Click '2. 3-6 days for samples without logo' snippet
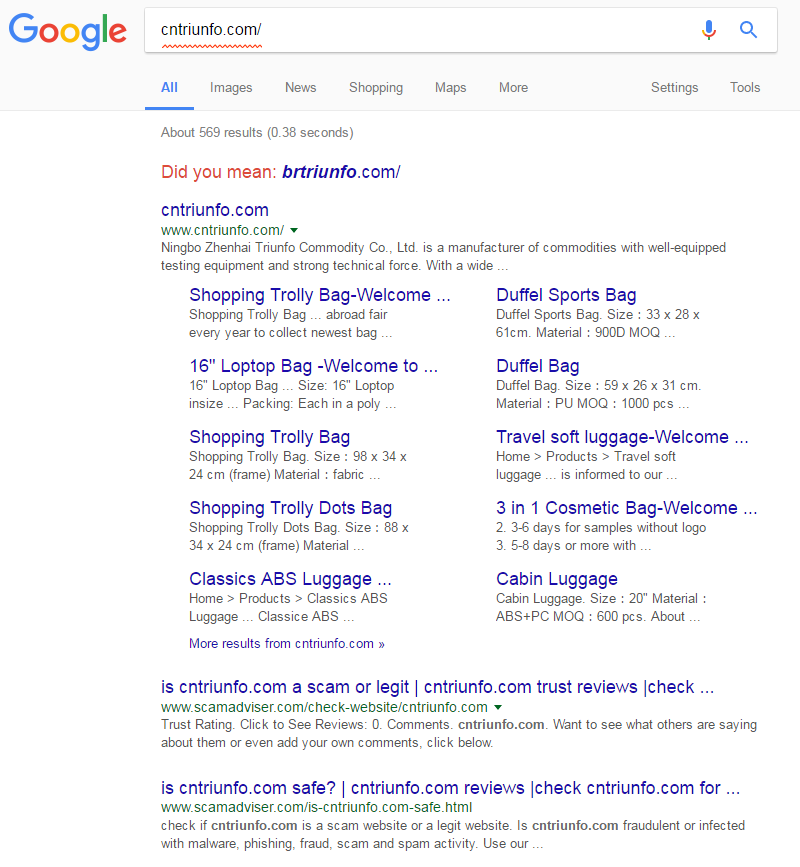This screenshot has height=867, width=800. (601, 536)
